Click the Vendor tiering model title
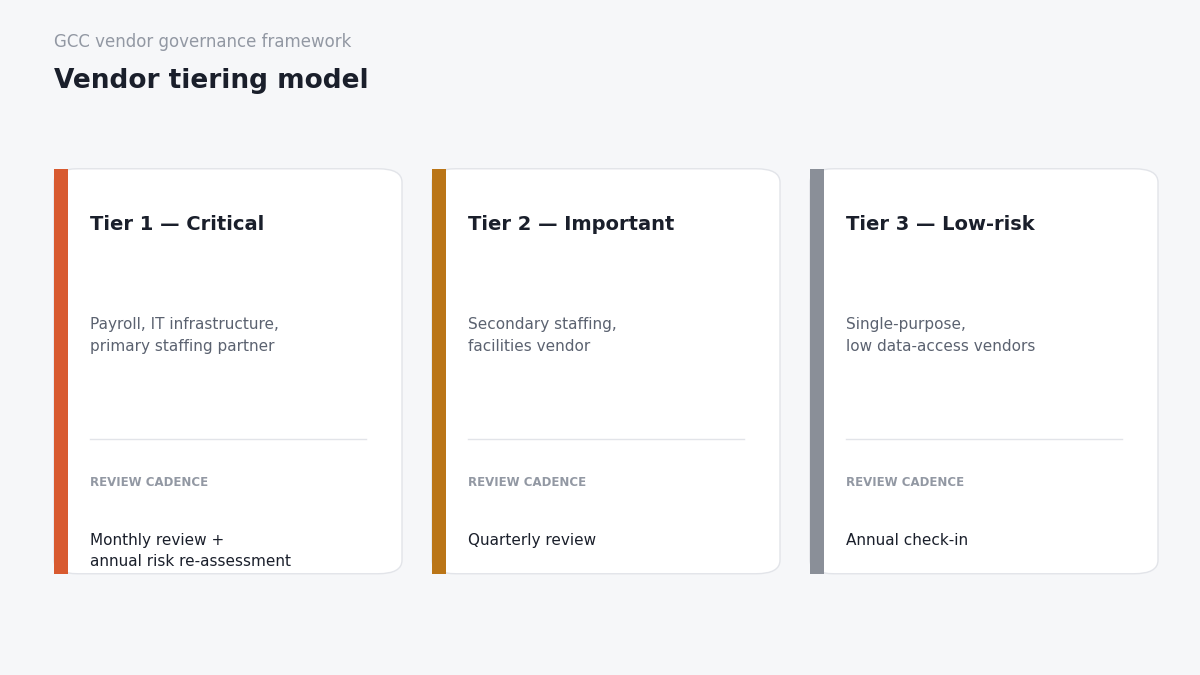1200x675 pixels. [x=211, y=81]
